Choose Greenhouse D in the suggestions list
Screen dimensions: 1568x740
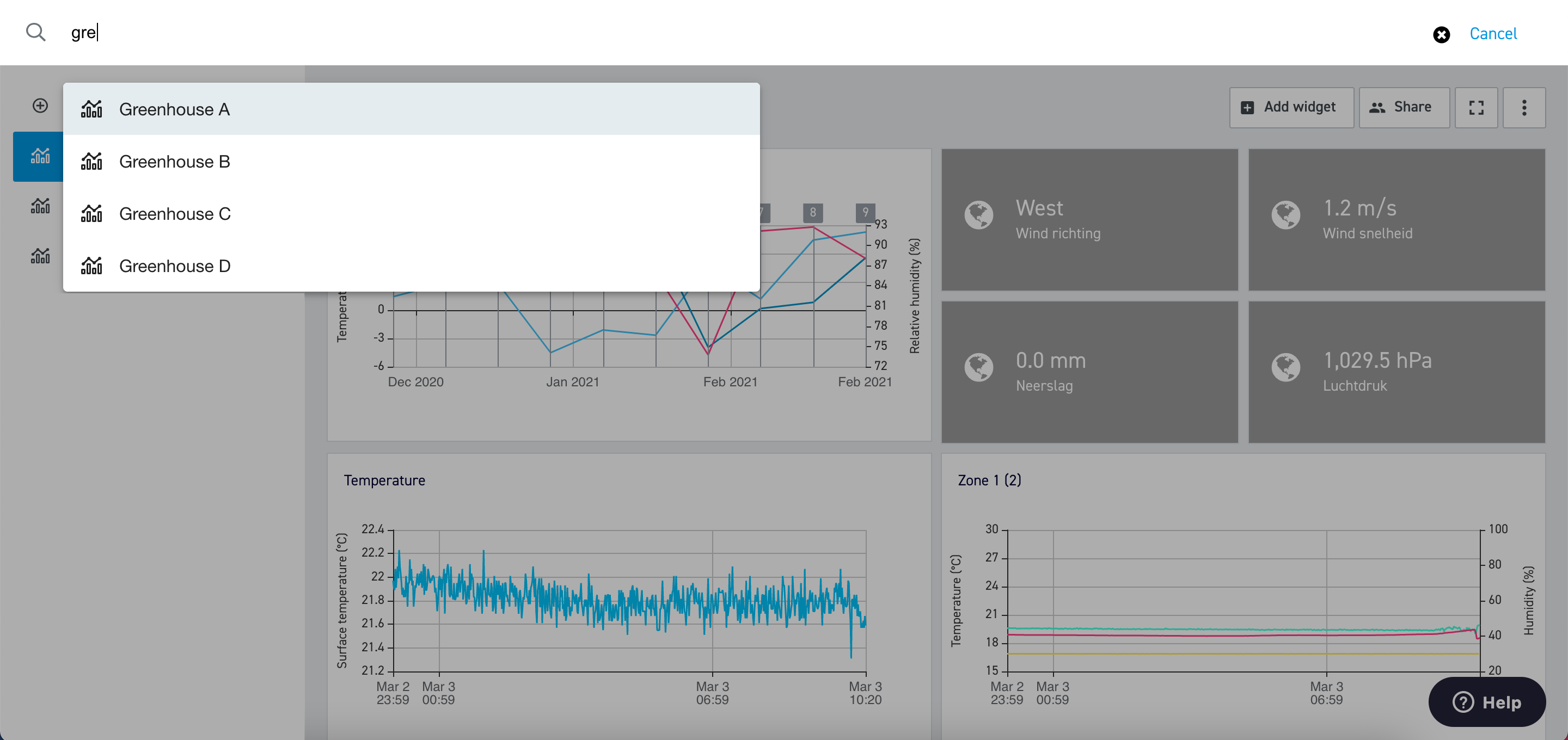click(x=412, y=266)
